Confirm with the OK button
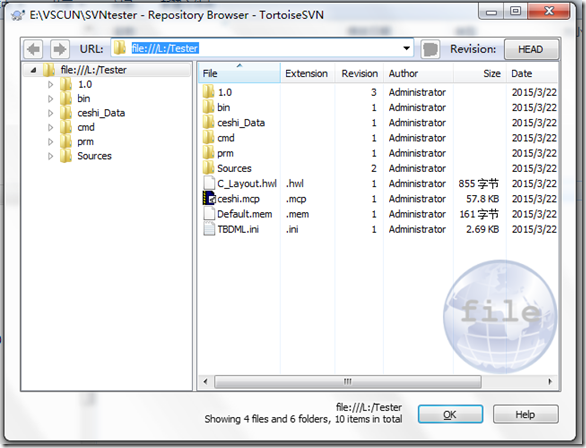The image size is (586, 448). pos(450,414)
